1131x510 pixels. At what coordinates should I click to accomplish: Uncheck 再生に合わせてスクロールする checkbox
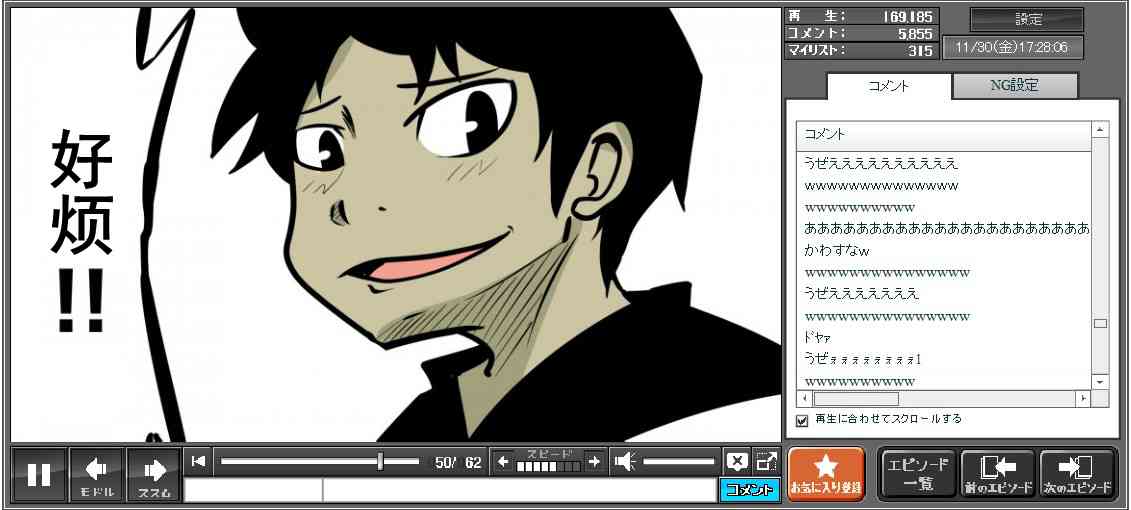(802, 420)
